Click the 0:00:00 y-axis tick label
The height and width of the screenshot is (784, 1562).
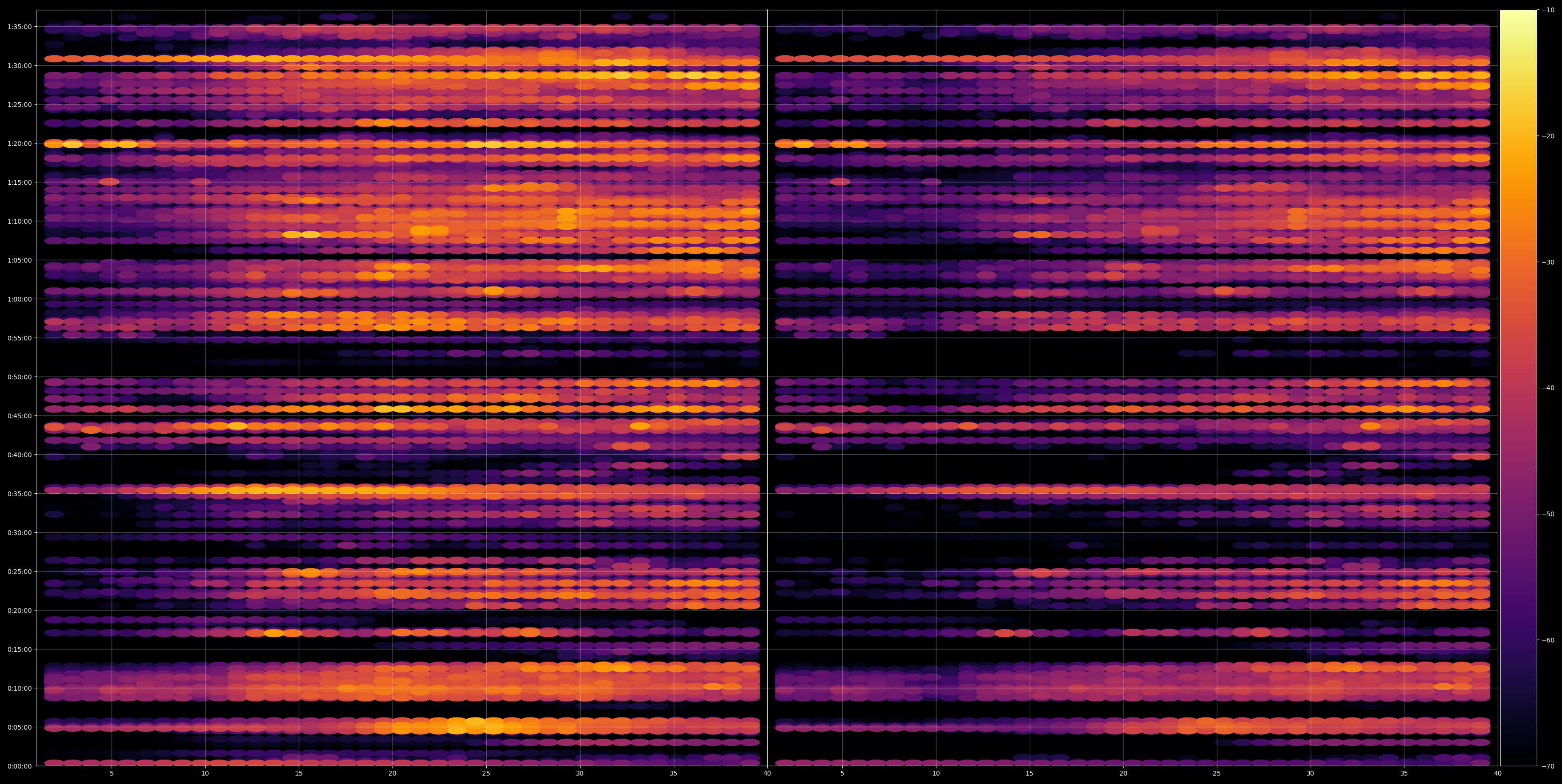pos(19,766)
